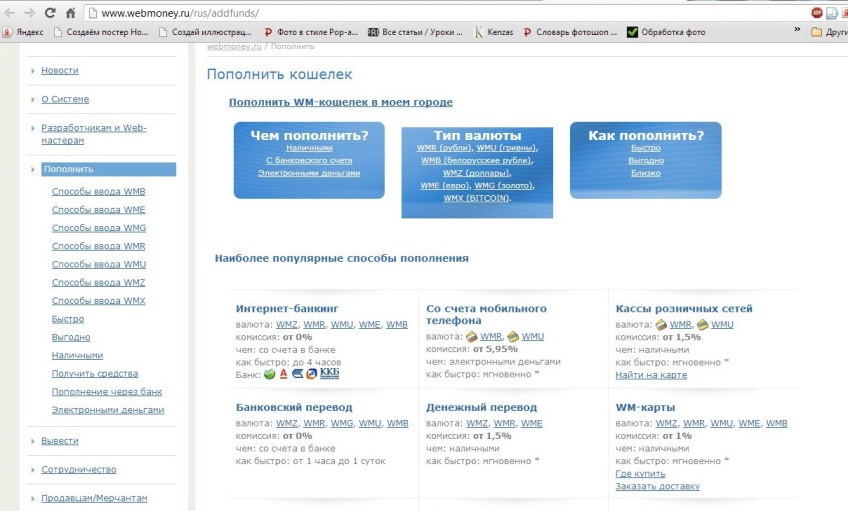
Task: Open Способы ввода WMG link
Action: coord(99,228)
